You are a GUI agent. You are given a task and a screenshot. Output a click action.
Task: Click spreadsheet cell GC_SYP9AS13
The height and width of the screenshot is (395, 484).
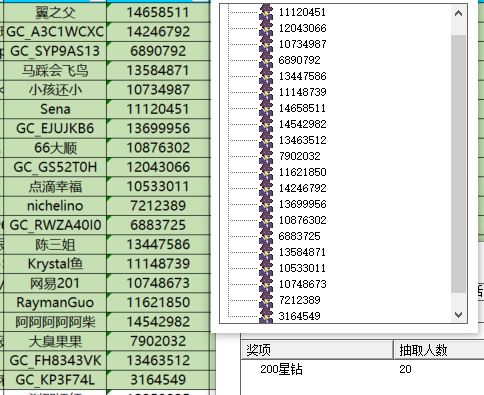[55, 51]
